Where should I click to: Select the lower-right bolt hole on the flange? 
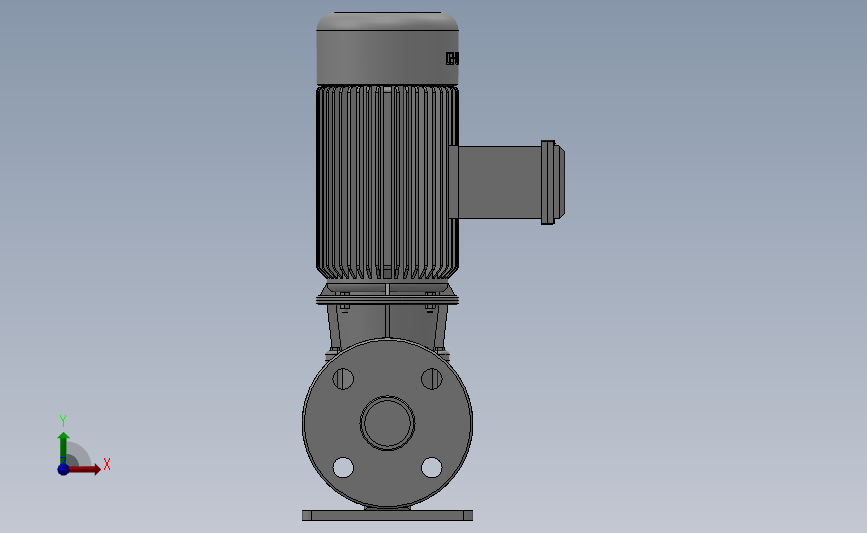(431, 467)
